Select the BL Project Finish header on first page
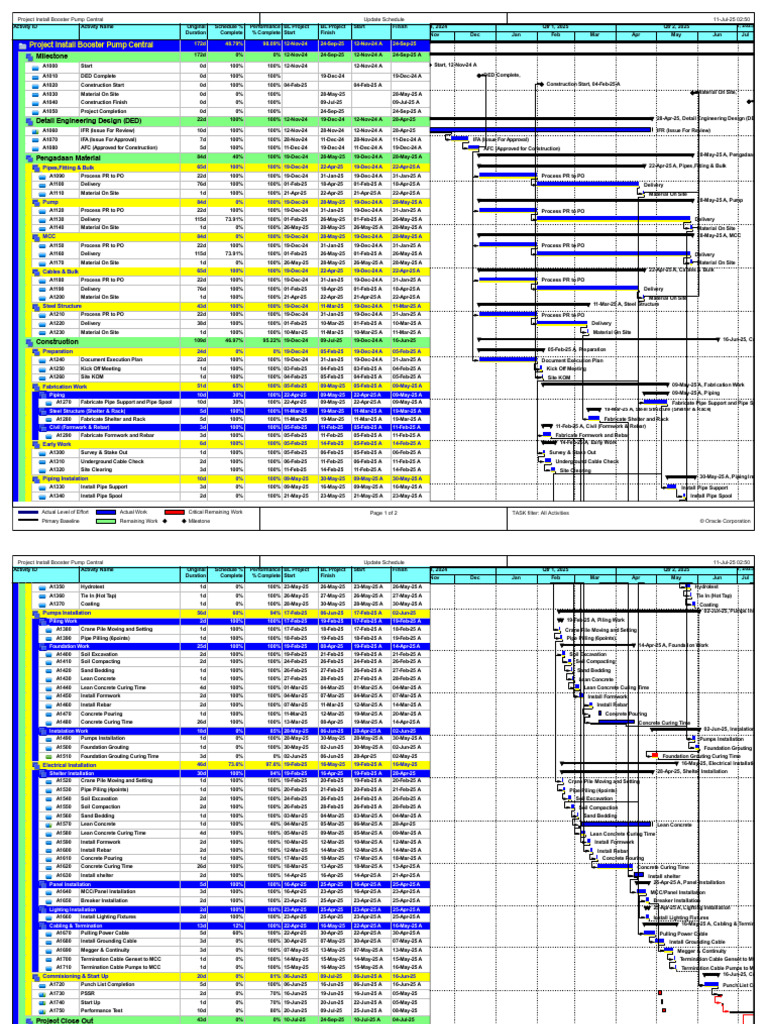 tap(334, 32)
